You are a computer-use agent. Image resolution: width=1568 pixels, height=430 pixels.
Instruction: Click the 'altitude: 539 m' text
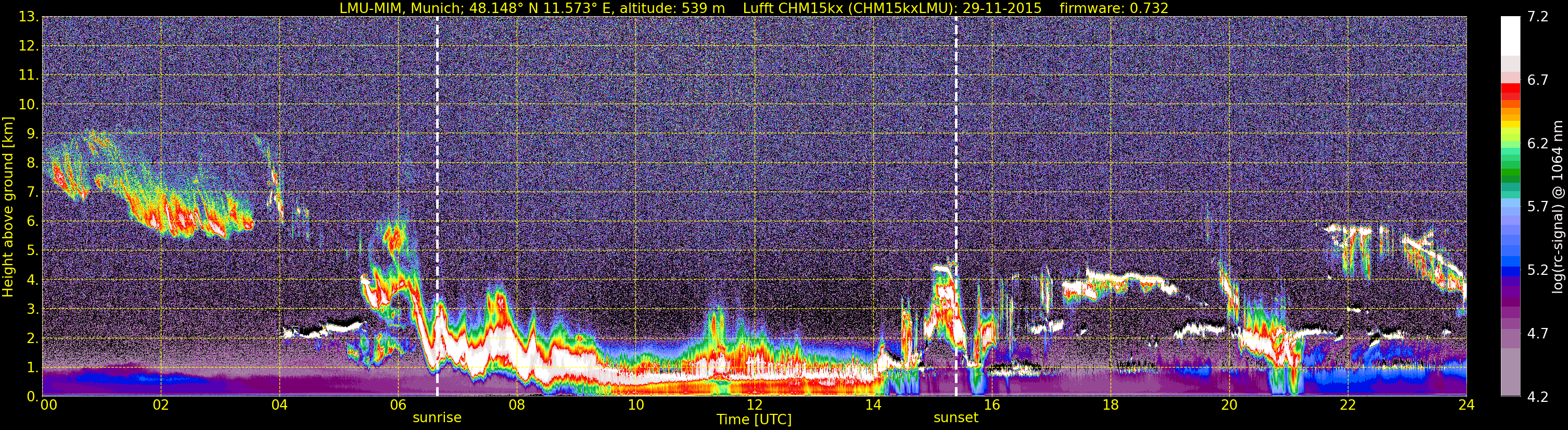[x=672, y=8]
